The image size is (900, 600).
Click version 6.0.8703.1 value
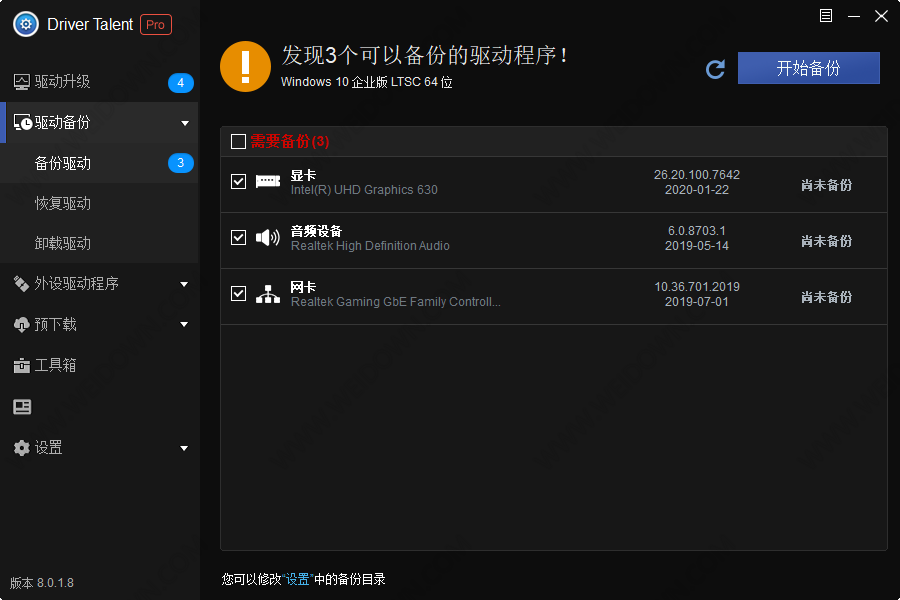(697, 231)
